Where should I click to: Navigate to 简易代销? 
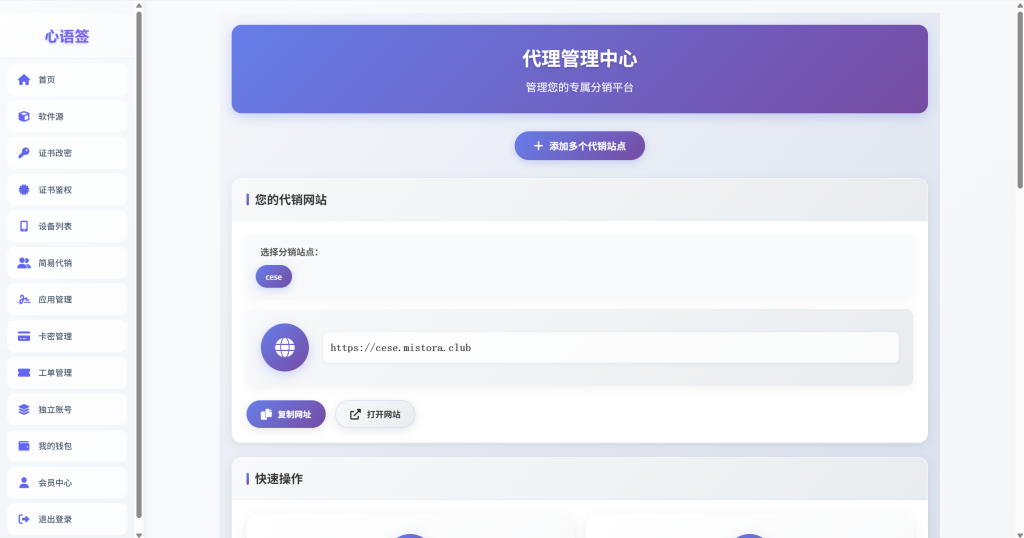67,262
